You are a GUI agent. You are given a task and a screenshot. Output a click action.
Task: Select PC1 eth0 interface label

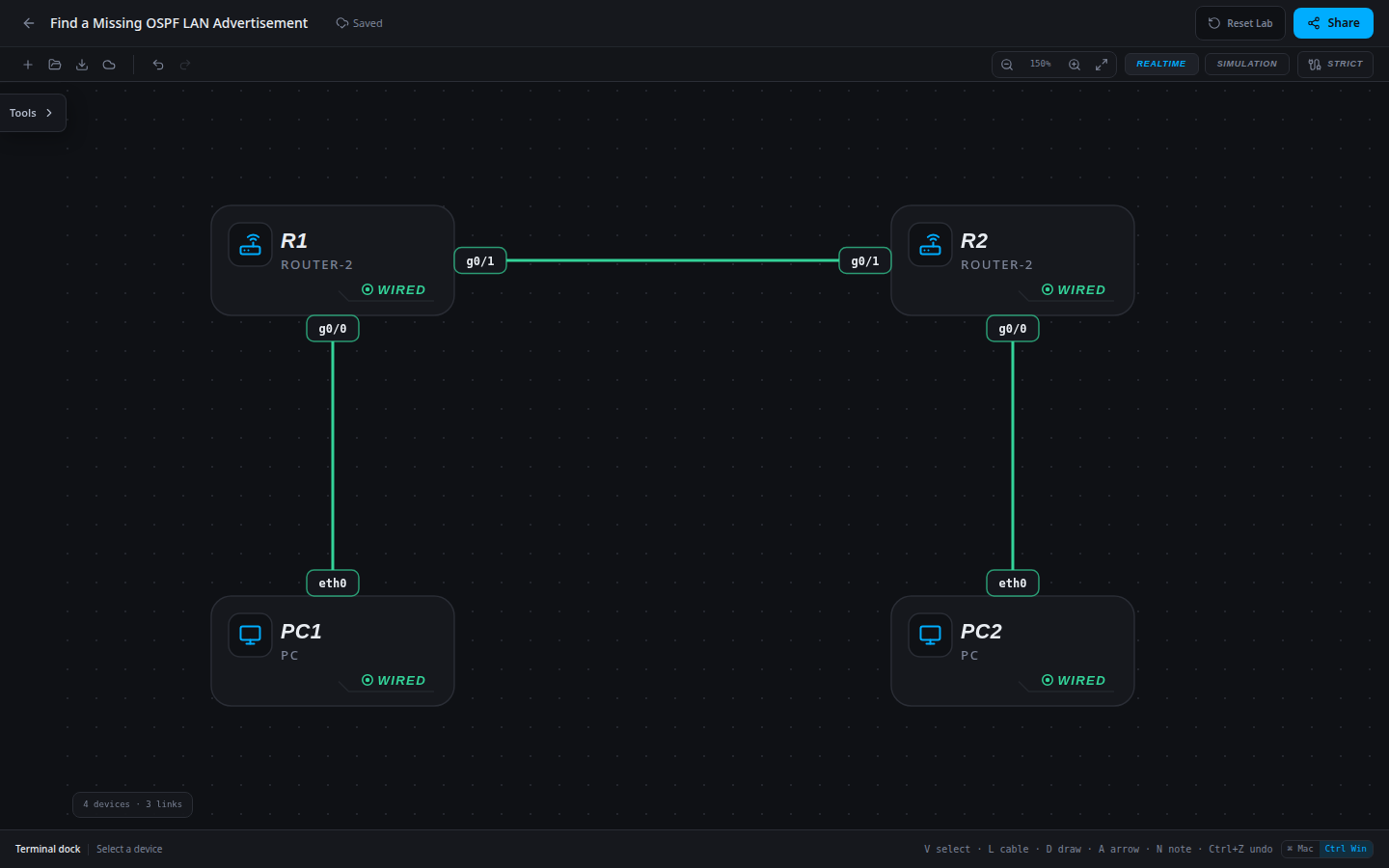point(333,583)
